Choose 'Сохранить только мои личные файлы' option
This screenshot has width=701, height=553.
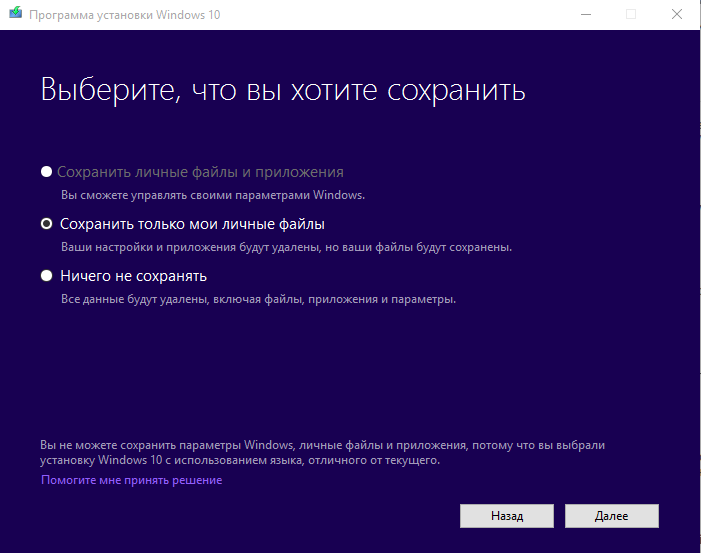[x=46, y=224]
